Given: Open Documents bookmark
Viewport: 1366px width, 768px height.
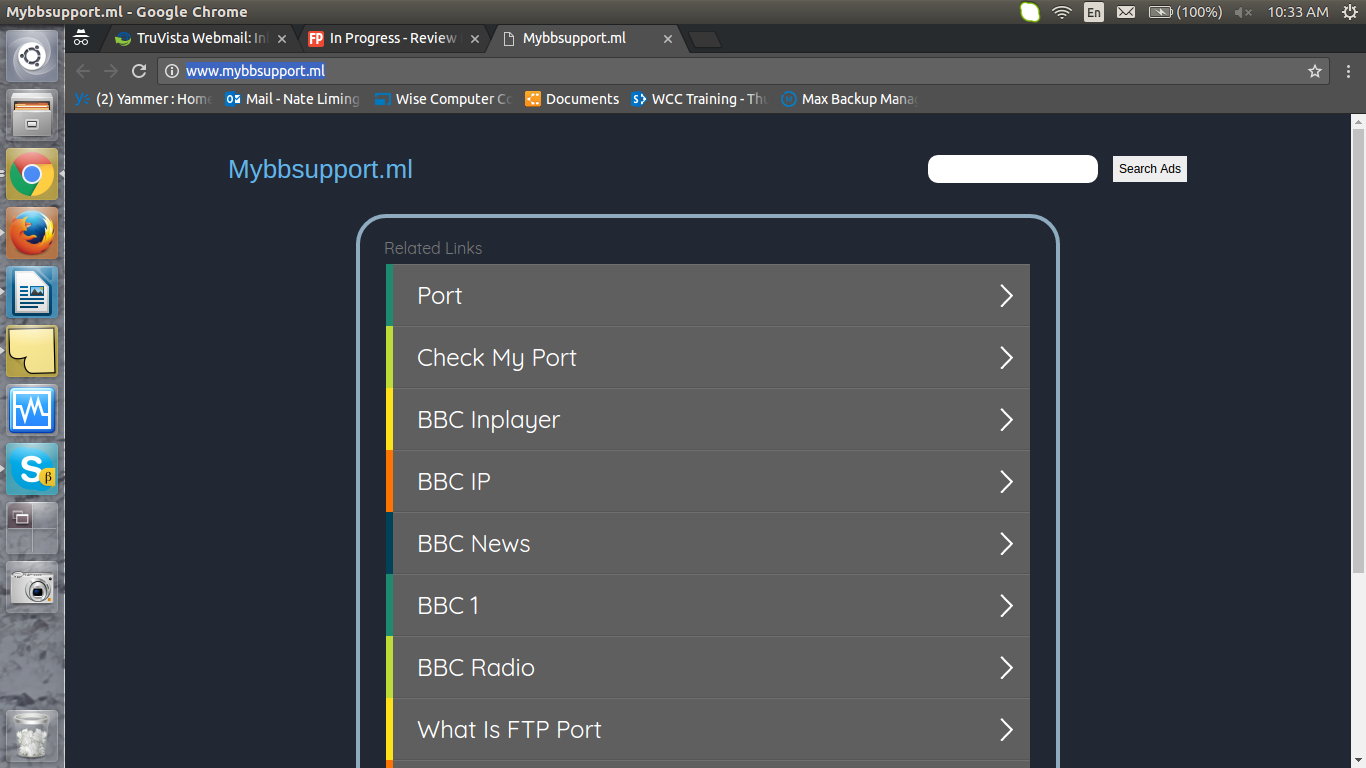Looking at the screenshot, I should 572,99.
